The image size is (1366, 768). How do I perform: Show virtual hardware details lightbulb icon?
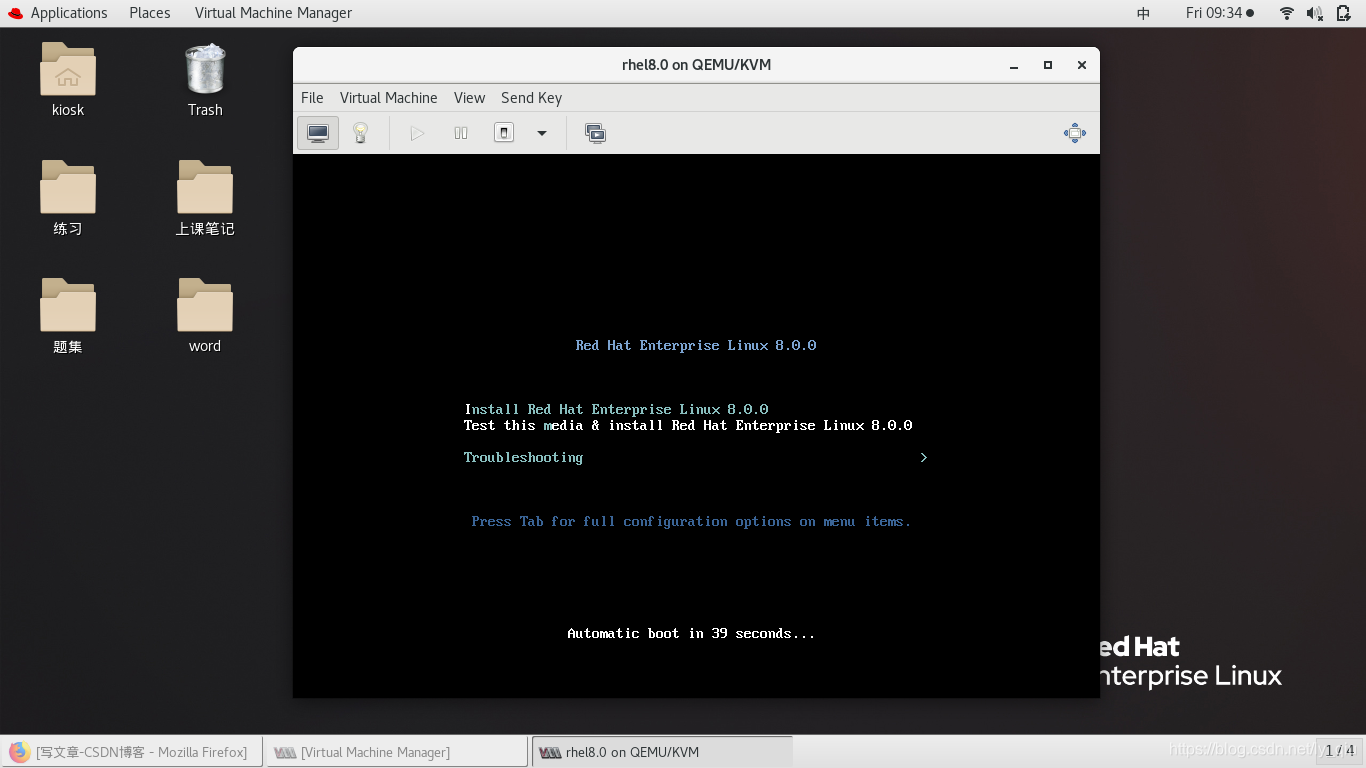[361, 133]
